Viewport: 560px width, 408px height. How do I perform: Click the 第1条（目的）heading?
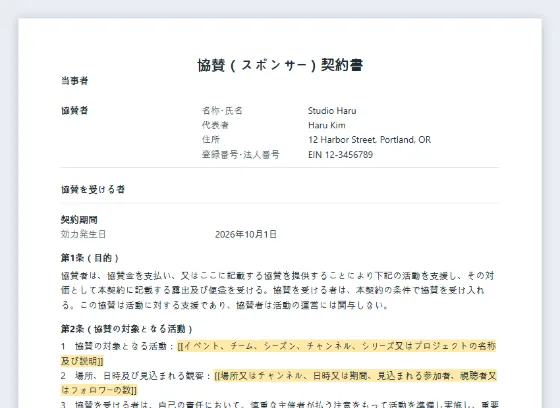click(x=90, y=258)
